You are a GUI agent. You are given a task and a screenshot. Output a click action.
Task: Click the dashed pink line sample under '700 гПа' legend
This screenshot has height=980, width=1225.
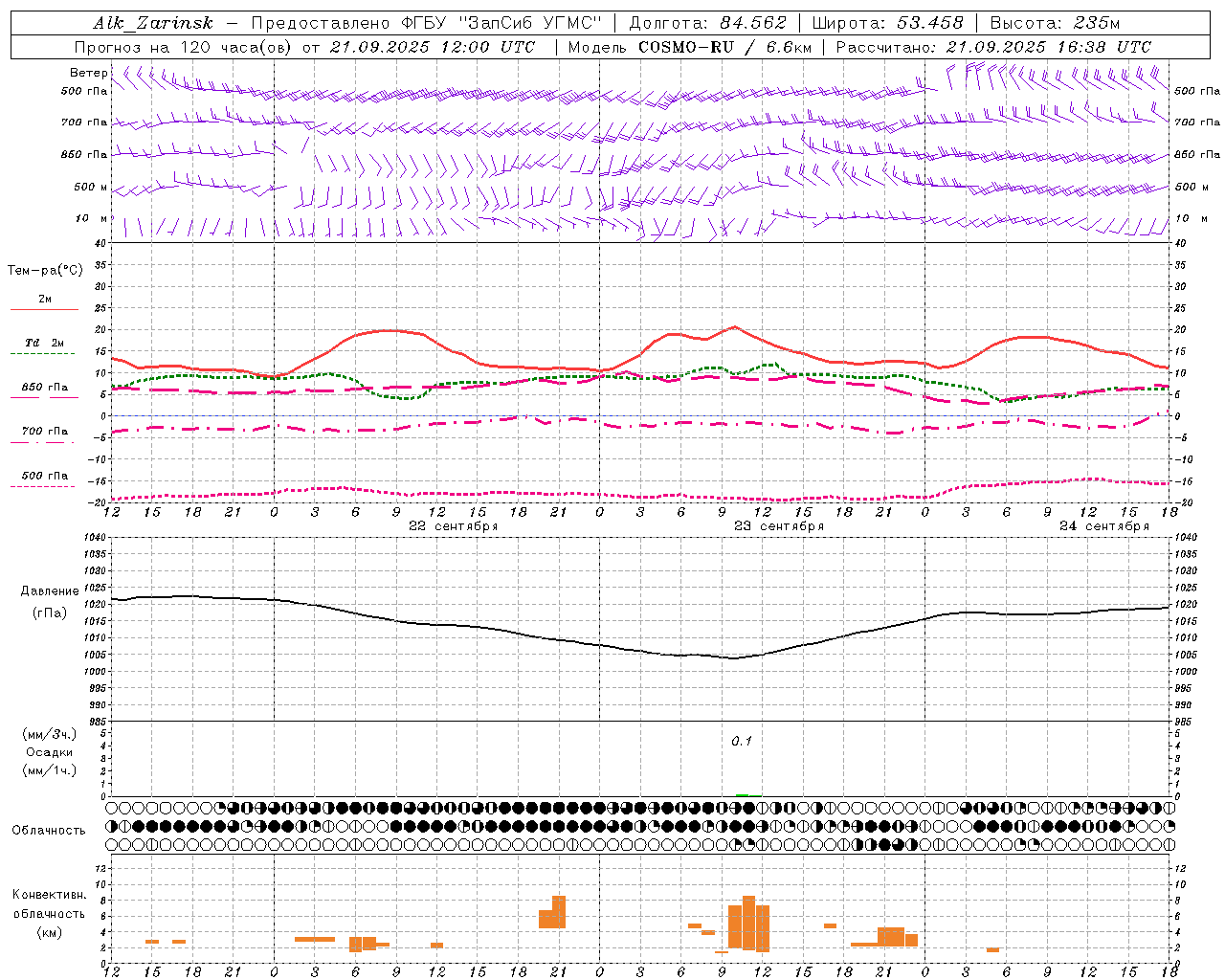(x=44, y=442)
